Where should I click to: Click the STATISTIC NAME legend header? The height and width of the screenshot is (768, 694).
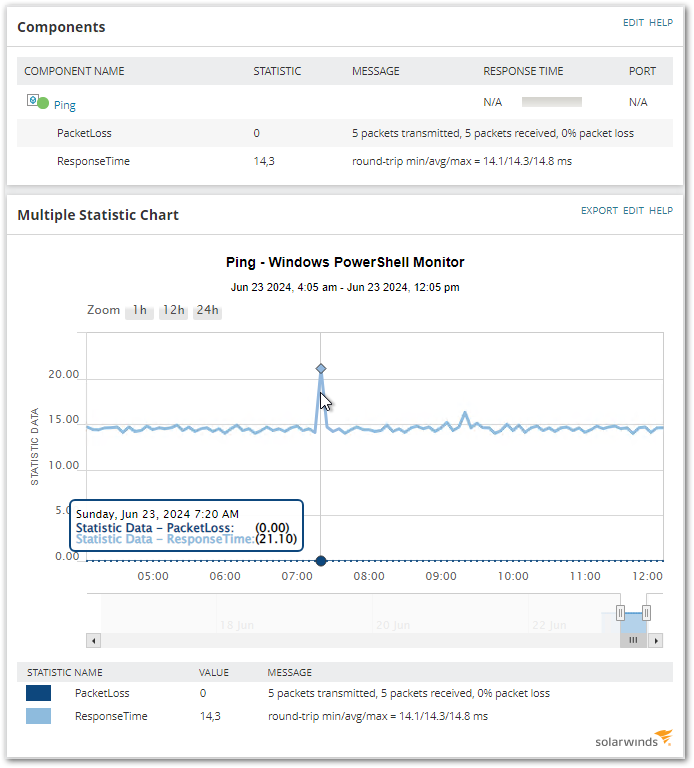coord(65,672)
